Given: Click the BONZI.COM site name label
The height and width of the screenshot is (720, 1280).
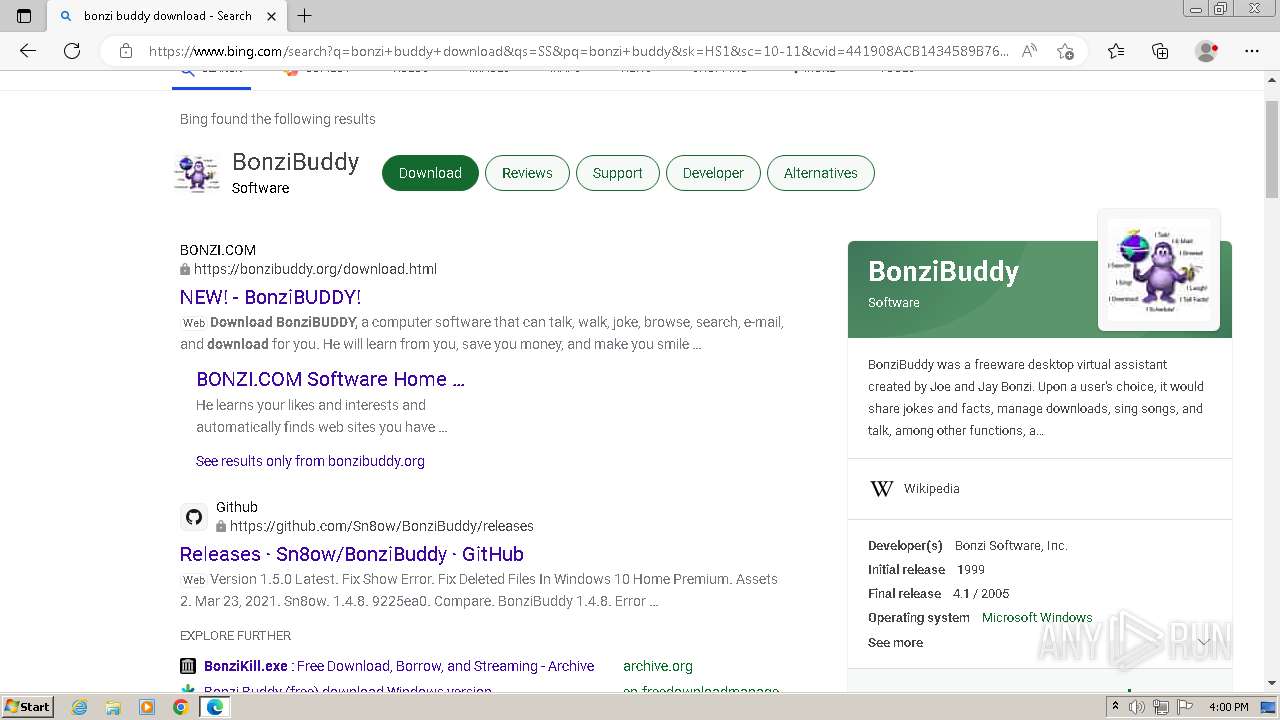Looking at the screenshot, I should tap(218, 250).
